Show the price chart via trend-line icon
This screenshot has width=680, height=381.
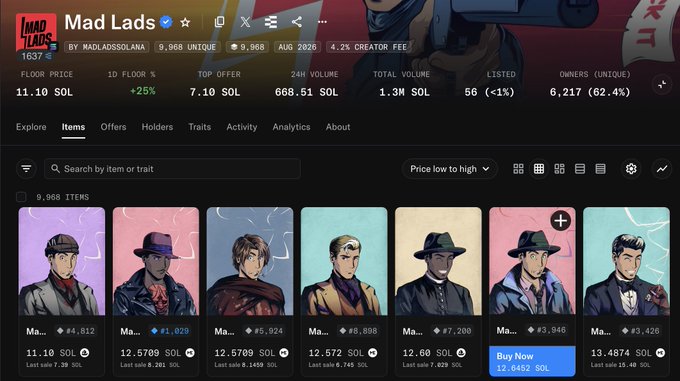(662, 169)
